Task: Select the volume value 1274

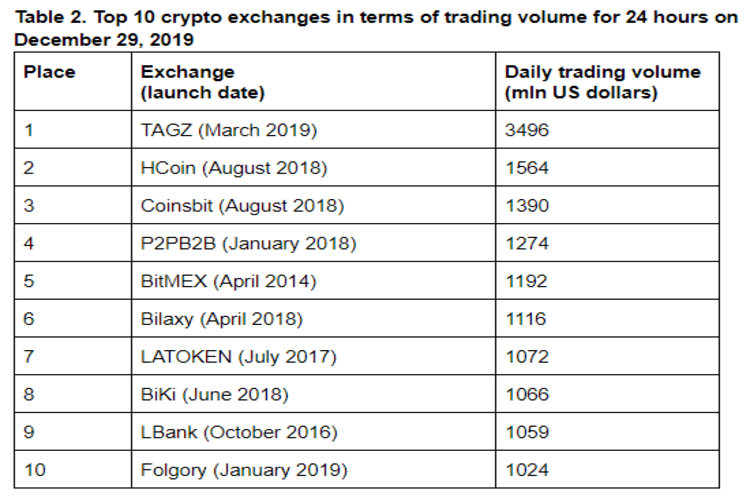Action: pyautogui.click(x=527, y=243)
